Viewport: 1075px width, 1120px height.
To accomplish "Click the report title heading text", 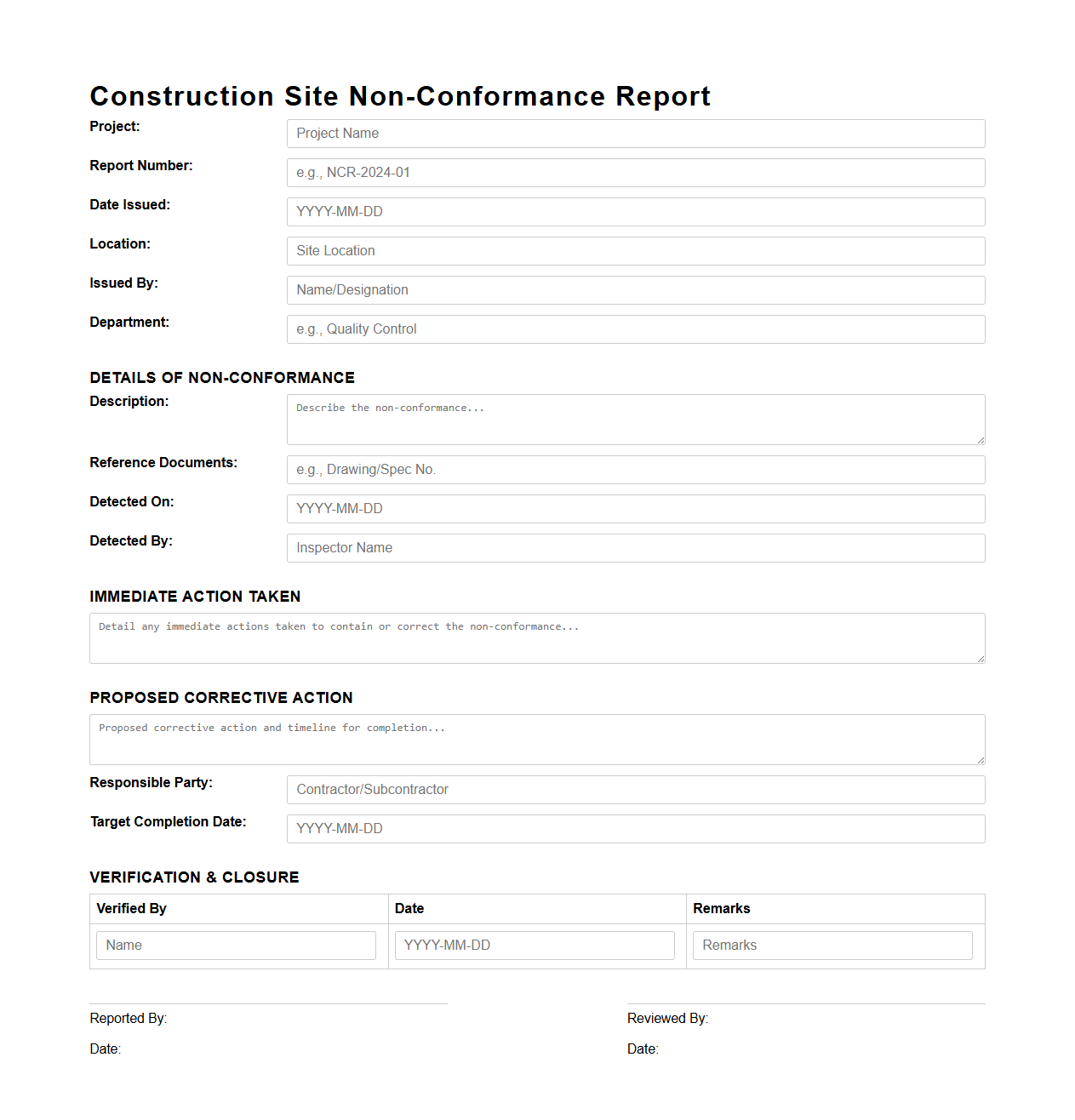I will (400, 96).
